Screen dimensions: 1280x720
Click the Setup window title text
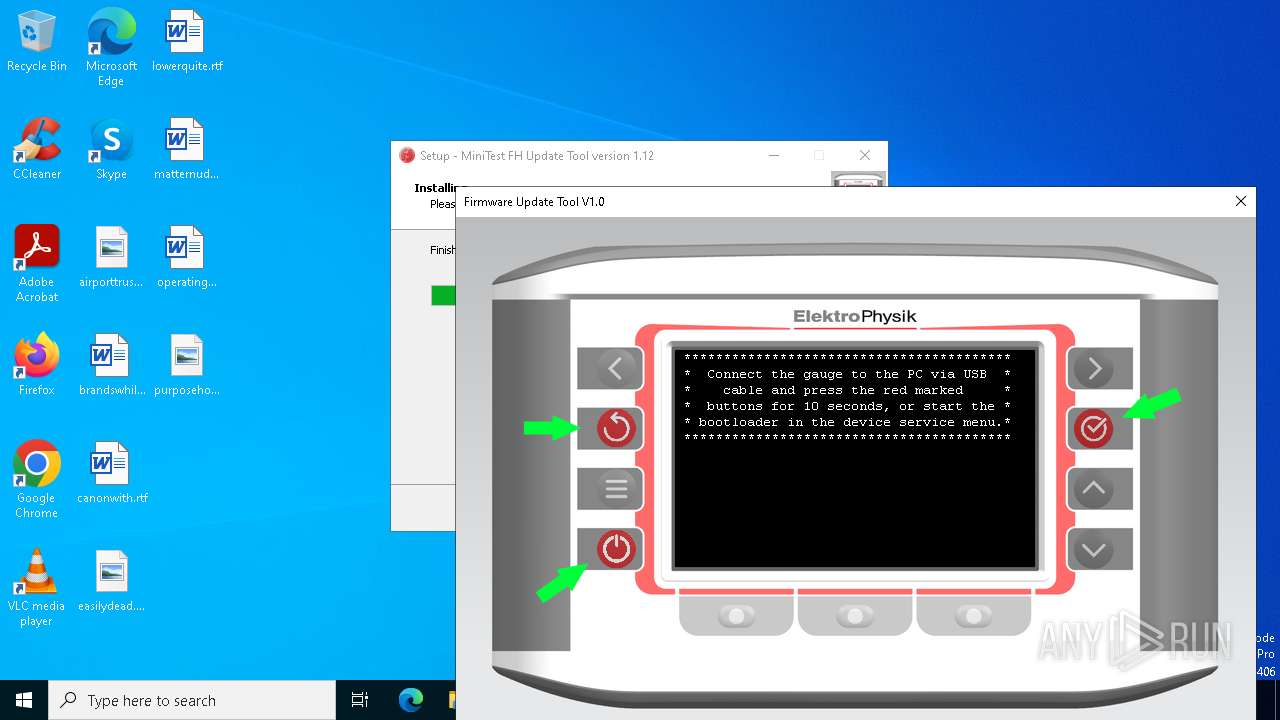(537, 156)
